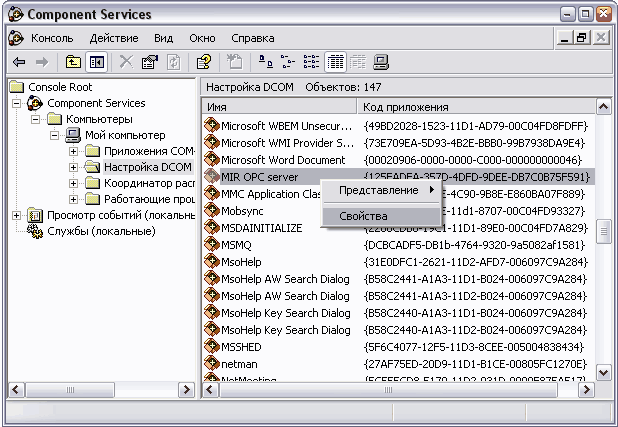Open the Вид menu
The image size is (618, 427).
coord(164,38)
